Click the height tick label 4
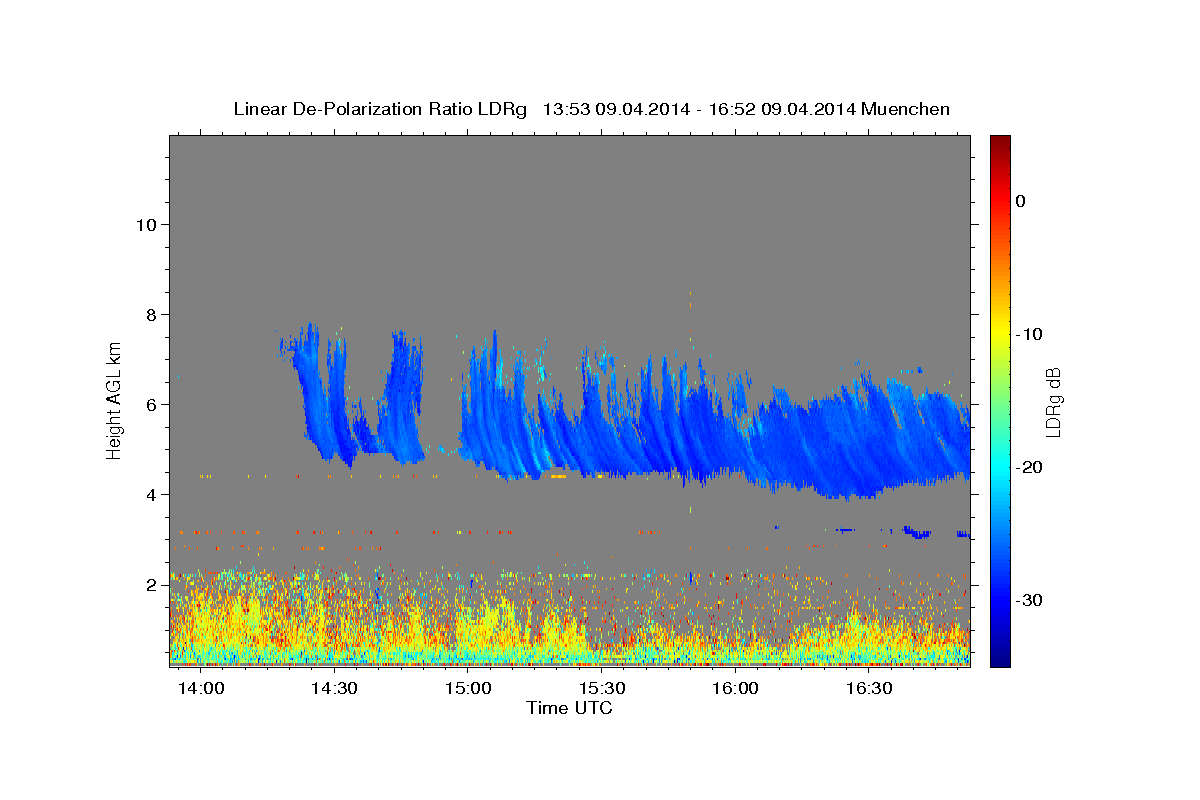The height and width of the screenshot is (800, 1200). pyautogui.click(x=152, y=494)
